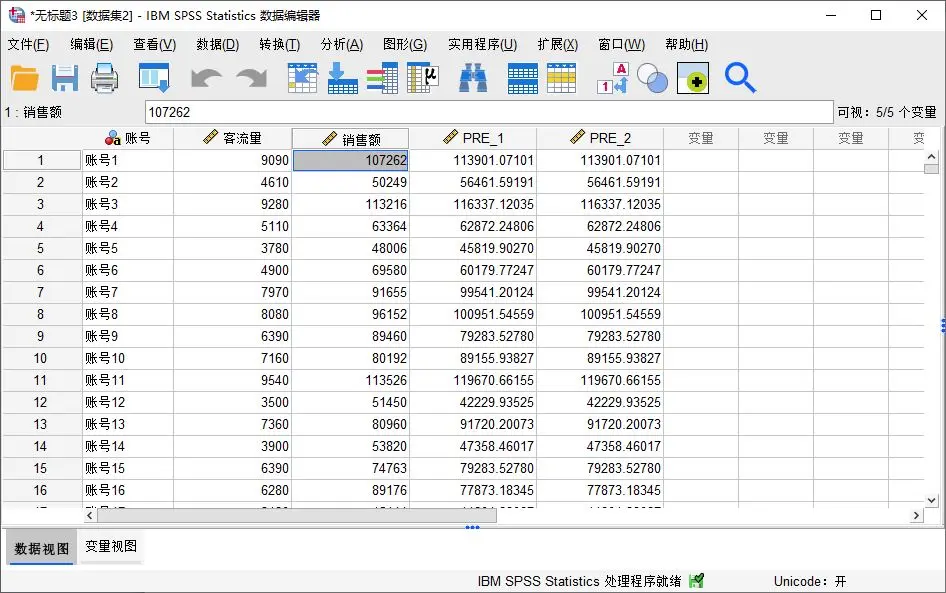
Task: Click the Unicode: 开 status bar entry
Action: (810, 582)
